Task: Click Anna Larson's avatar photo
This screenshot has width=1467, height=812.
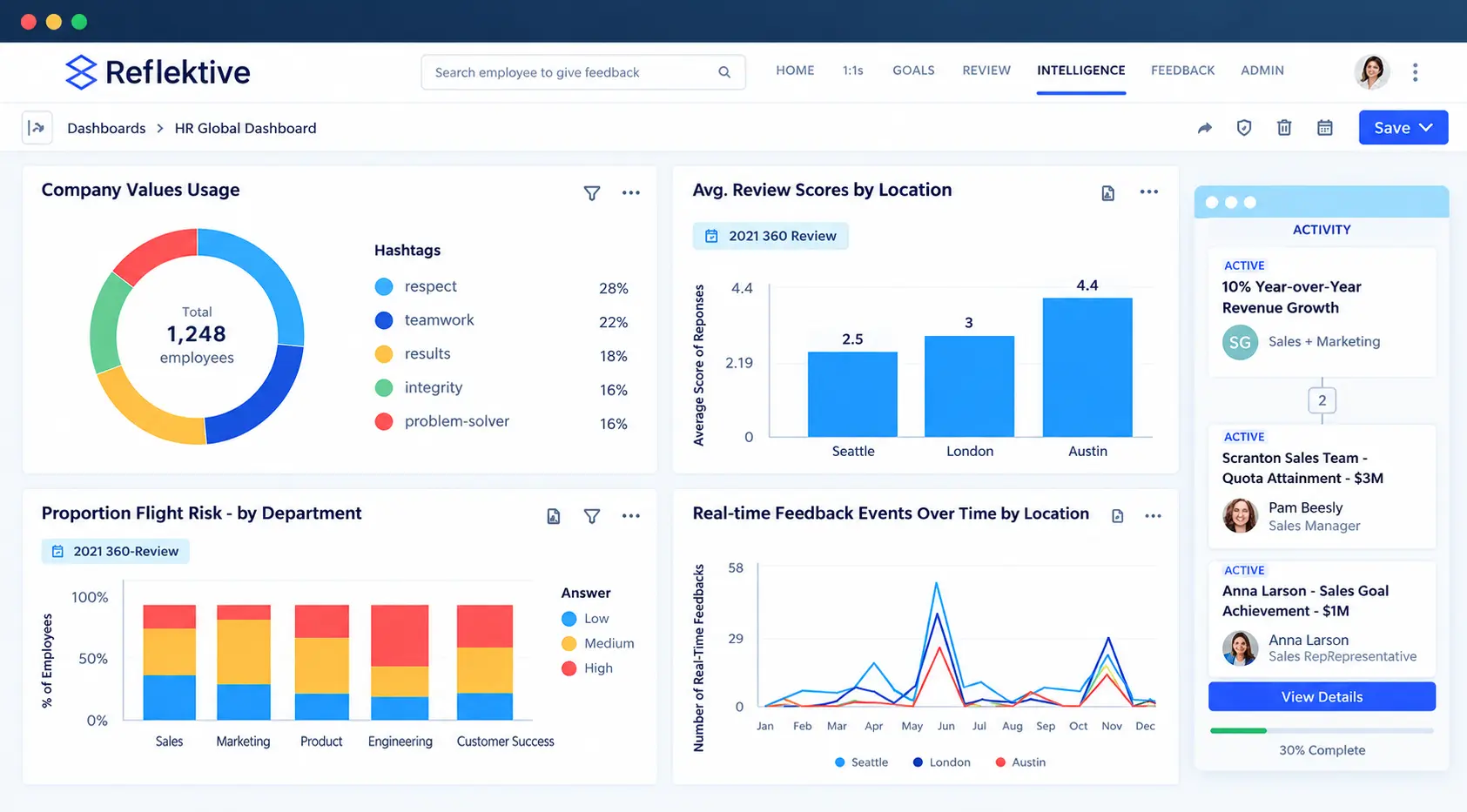Action: pos(1240,648)
